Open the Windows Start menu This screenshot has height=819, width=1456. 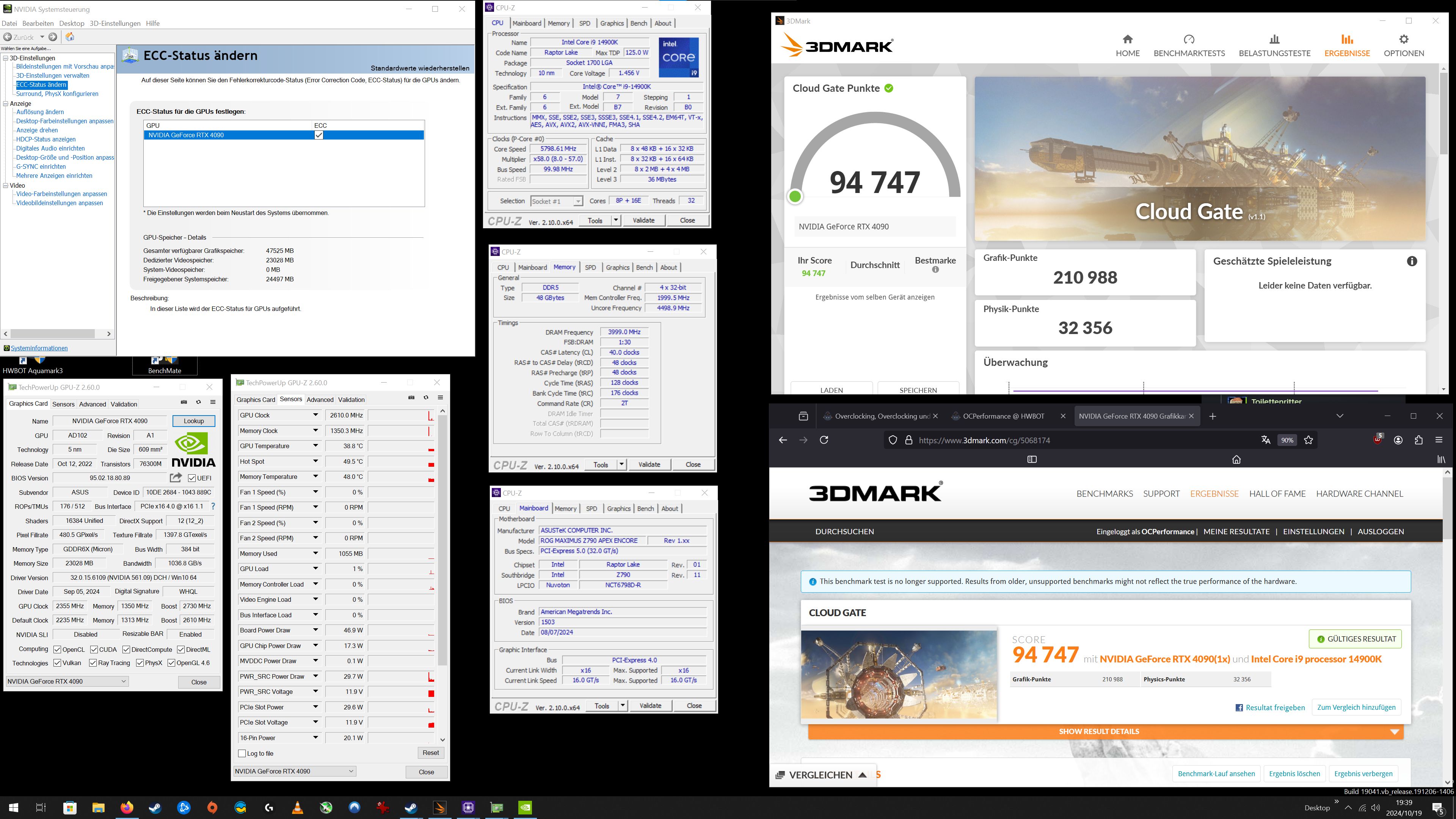pyautogui.click(x=13, y=808)
